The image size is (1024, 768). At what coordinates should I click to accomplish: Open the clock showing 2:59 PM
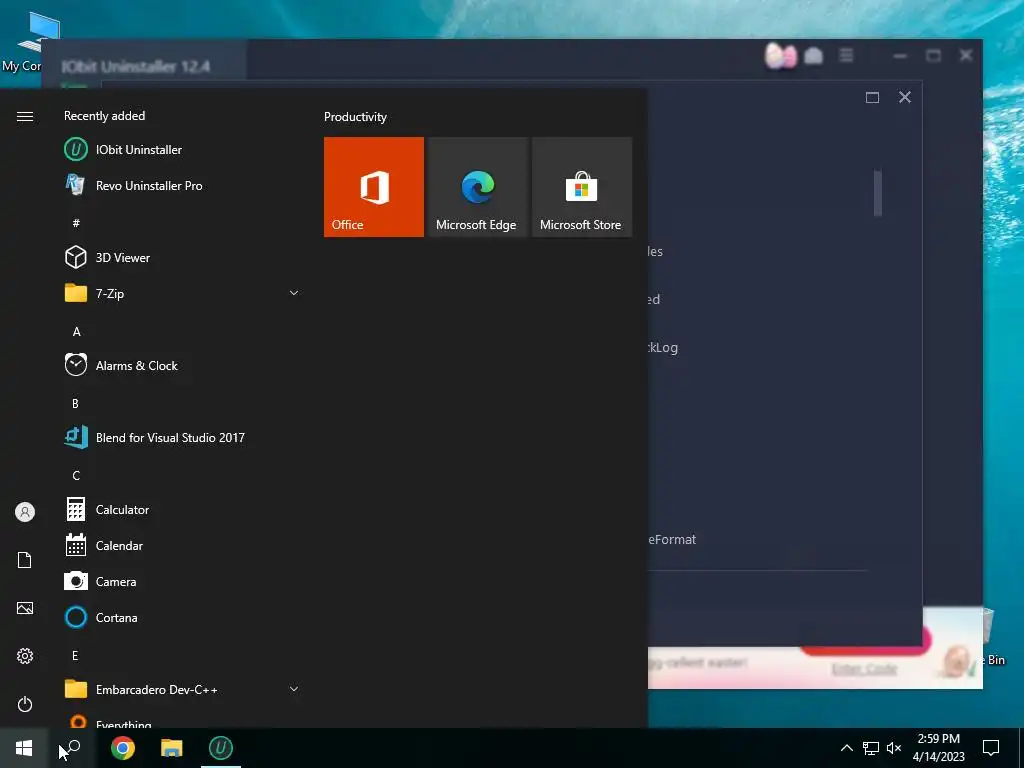[x=938, y=748]
